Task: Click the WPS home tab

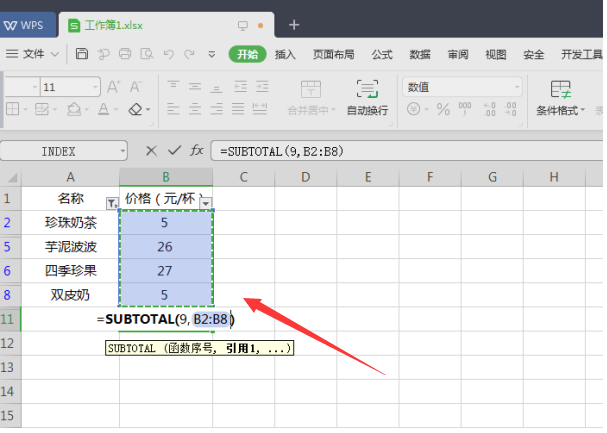Action: coord(27,26)
